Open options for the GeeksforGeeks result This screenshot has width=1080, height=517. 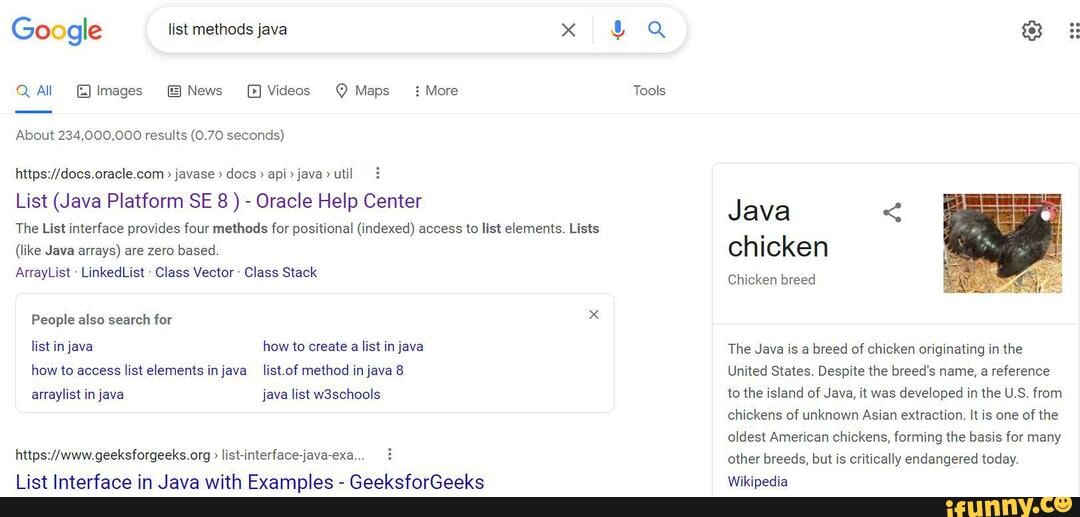(389, 454)
